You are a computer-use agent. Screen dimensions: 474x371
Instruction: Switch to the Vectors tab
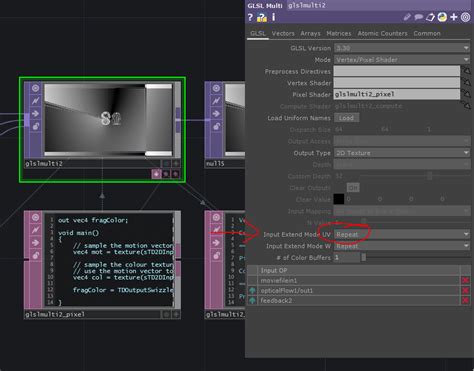click(x=283, y=33)
